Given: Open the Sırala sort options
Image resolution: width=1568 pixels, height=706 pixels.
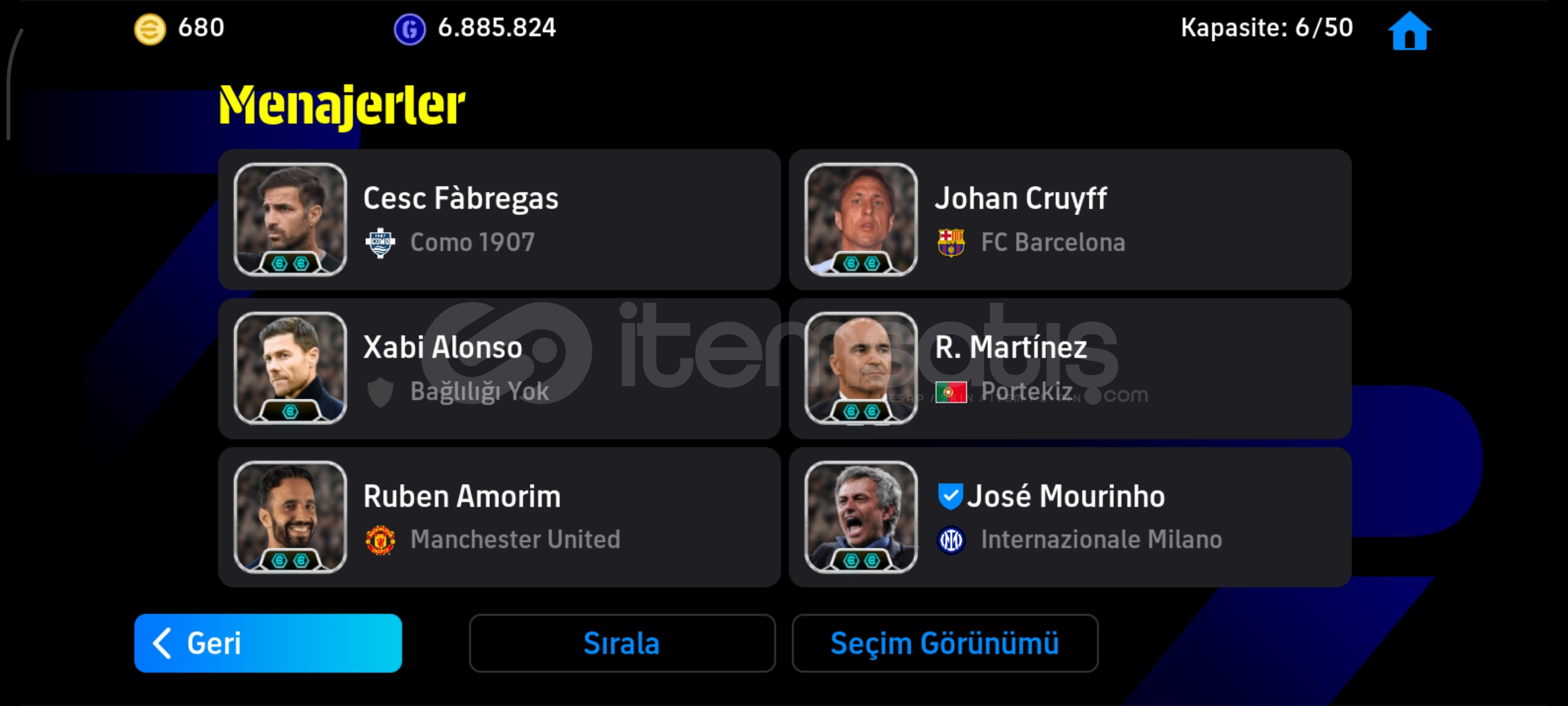Looking at the screenshot, I should (622, 643).
